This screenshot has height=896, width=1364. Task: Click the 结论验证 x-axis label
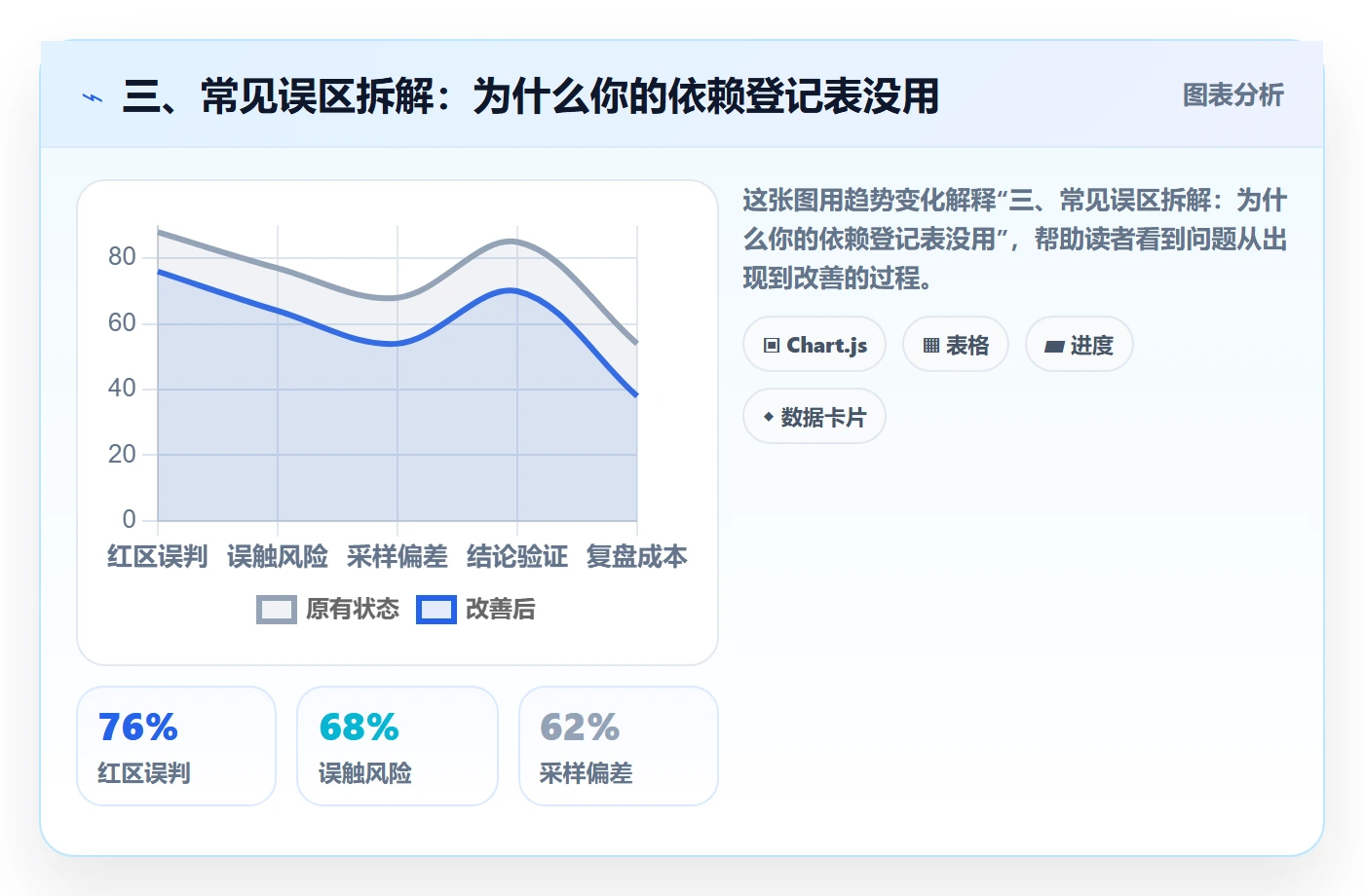pos(517,557)
